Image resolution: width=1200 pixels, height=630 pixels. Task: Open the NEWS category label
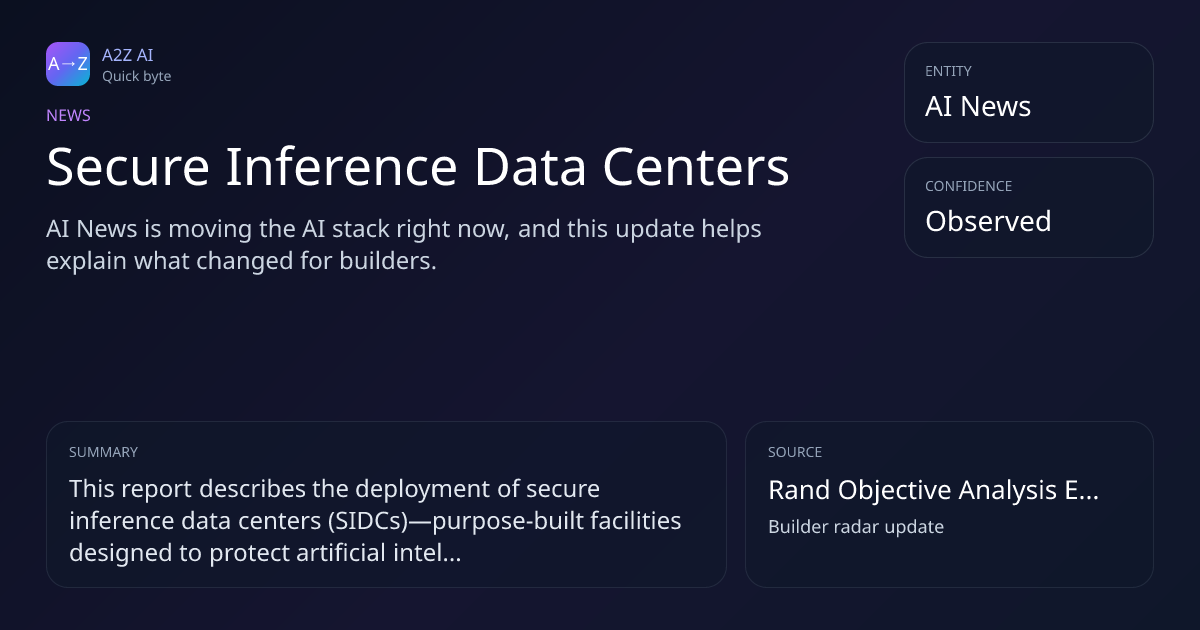[x=68, y=115]
